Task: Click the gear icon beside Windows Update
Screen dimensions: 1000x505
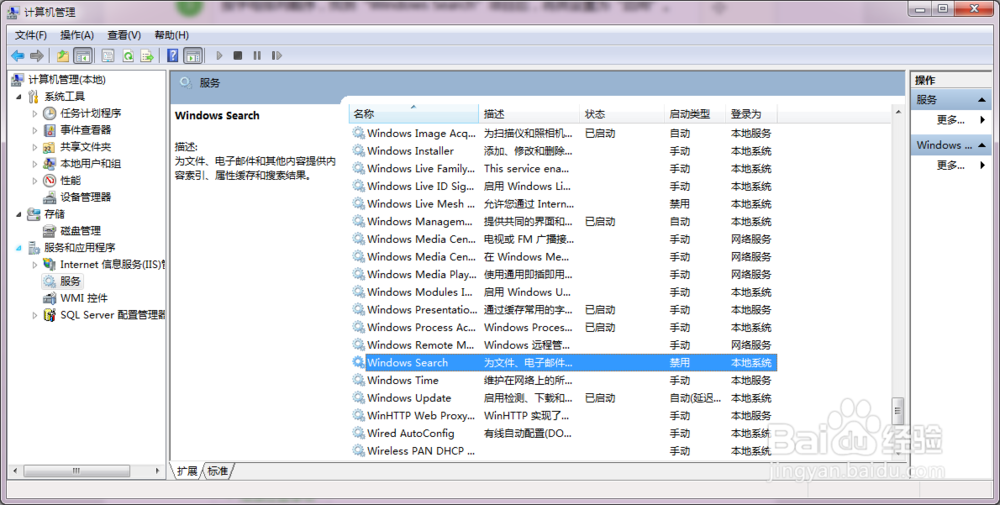Action: coord(358,398)
